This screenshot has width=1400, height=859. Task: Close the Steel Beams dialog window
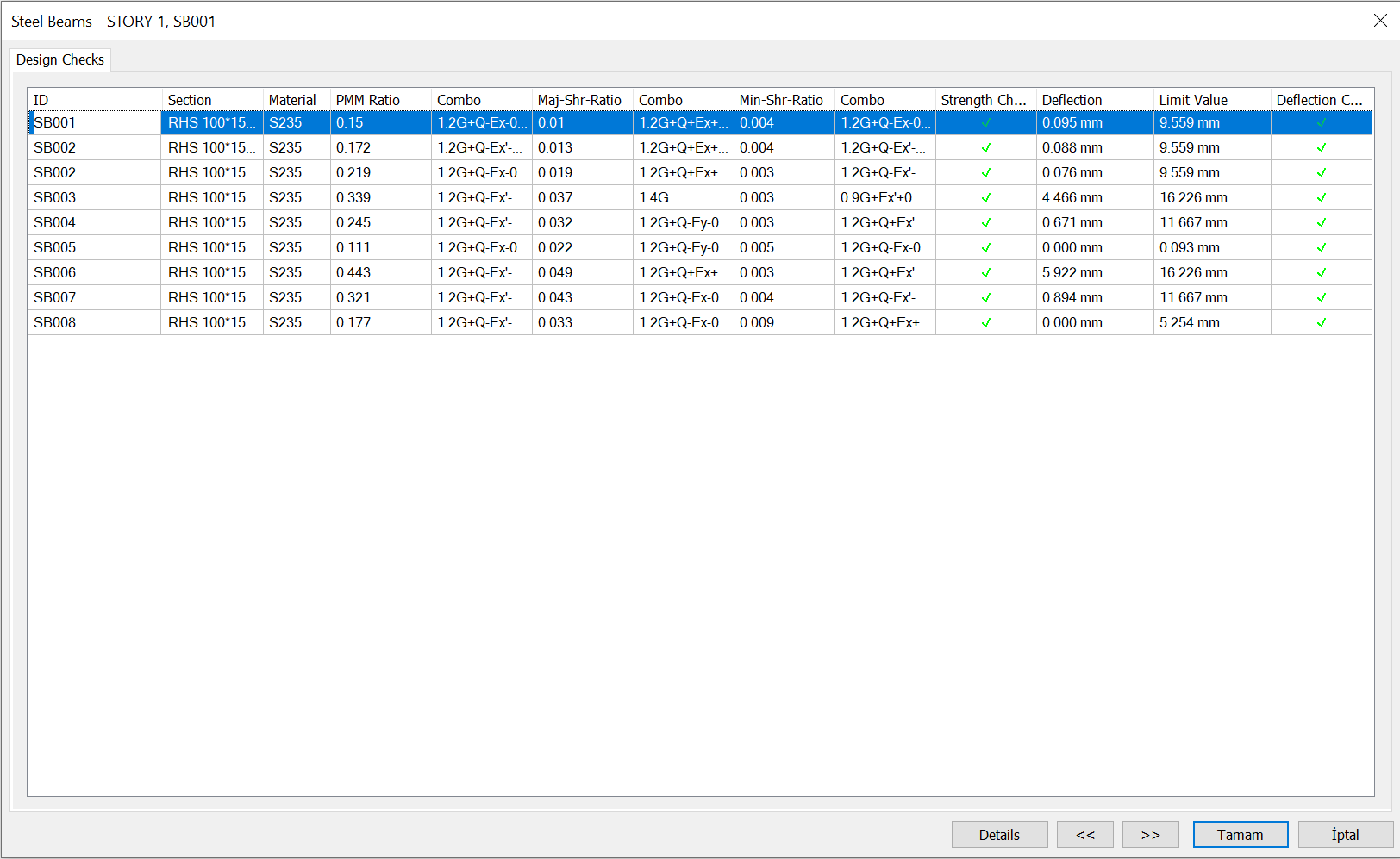click(x=1379, y=21)
